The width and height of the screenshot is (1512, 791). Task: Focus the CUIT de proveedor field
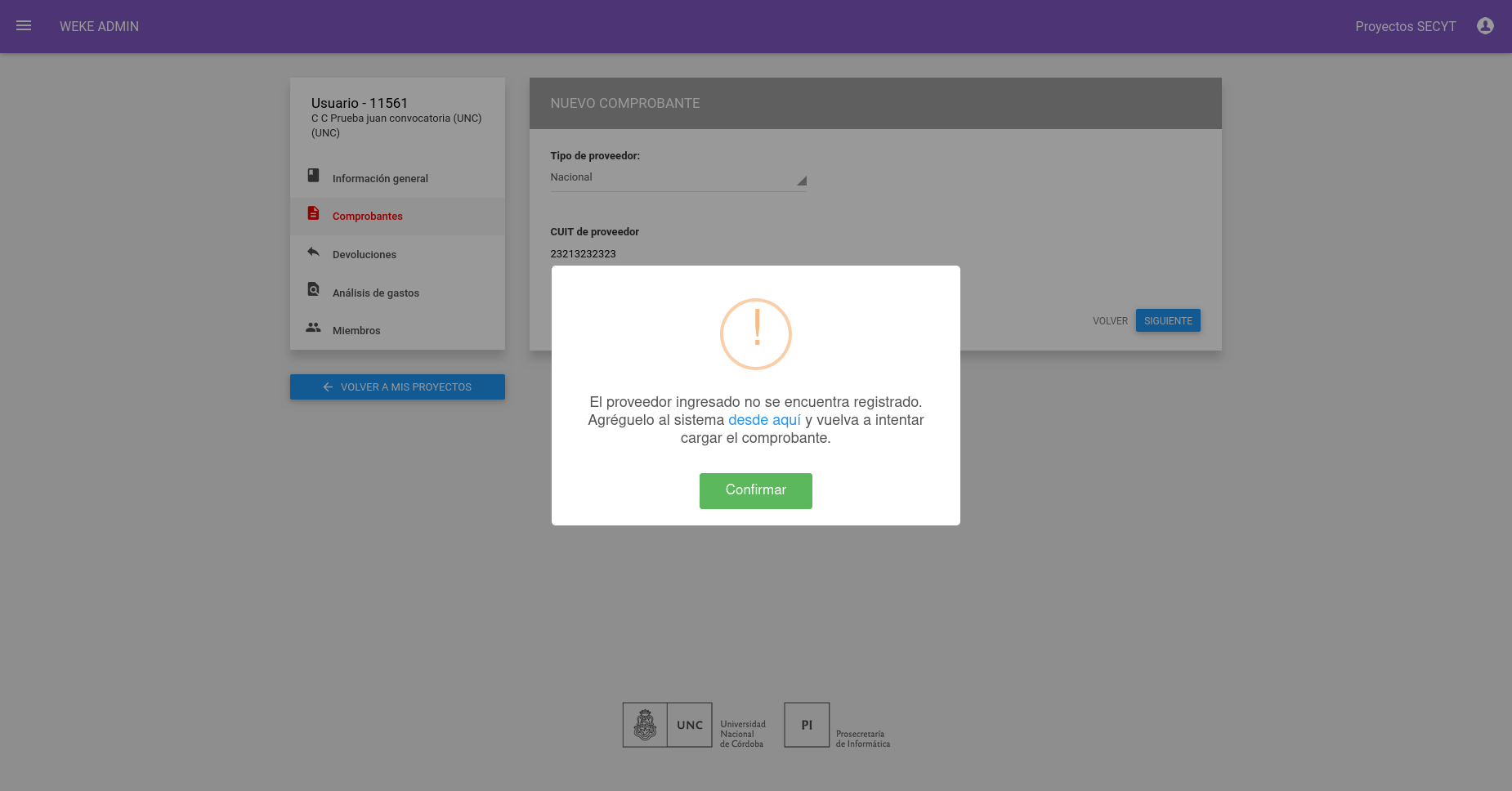click(678, 254)
